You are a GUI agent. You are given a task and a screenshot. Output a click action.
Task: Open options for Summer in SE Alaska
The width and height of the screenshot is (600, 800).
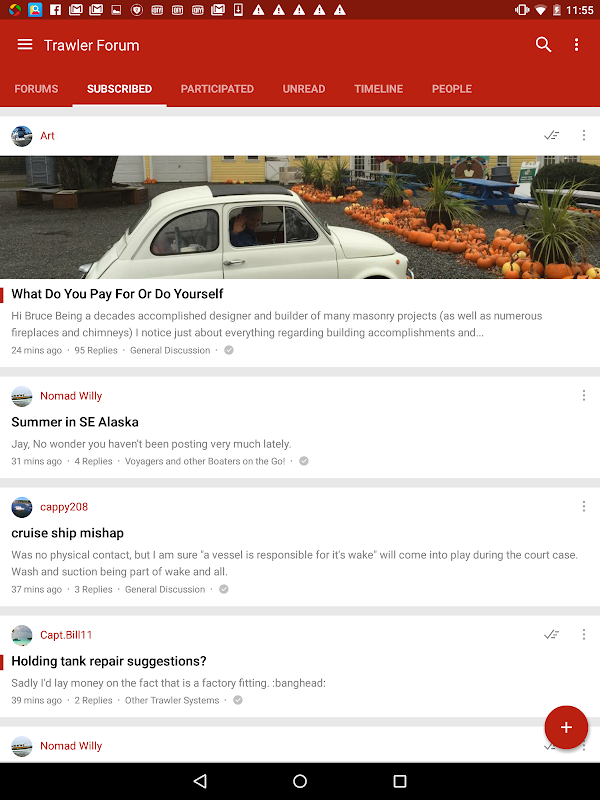click(x=584, y=396)
